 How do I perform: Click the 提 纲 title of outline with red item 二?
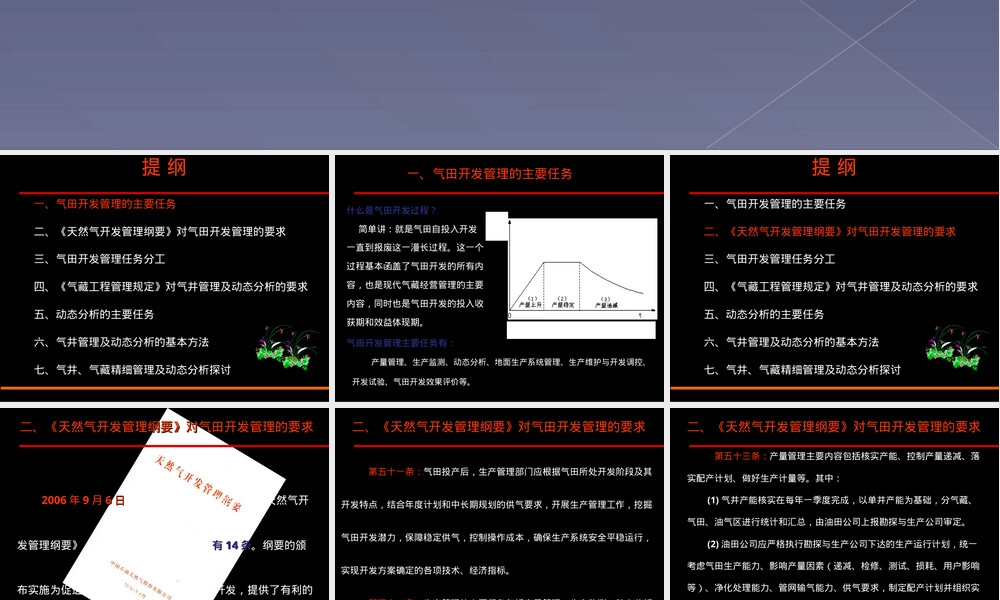pos(834,168)
